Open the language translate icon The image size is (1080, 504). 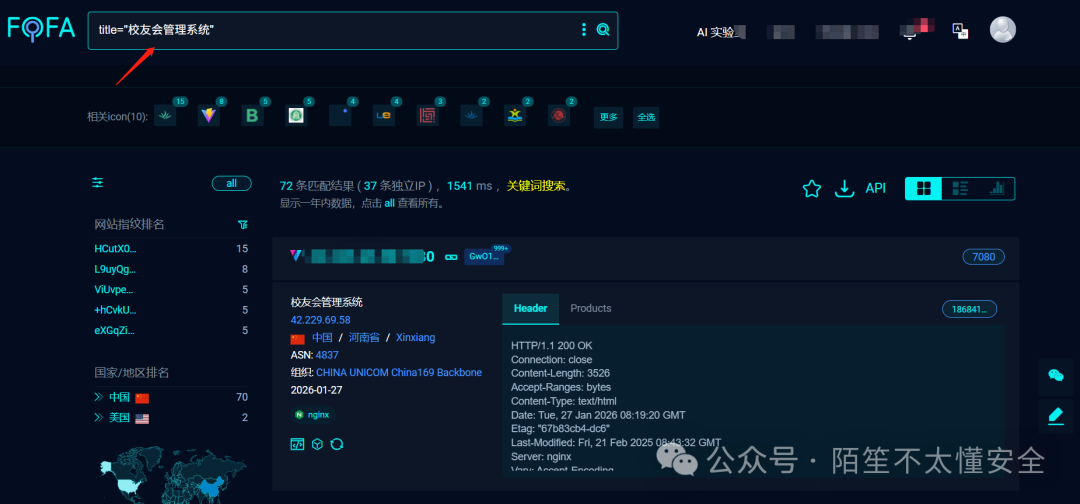pyautogui.click(x=959, y=30)
